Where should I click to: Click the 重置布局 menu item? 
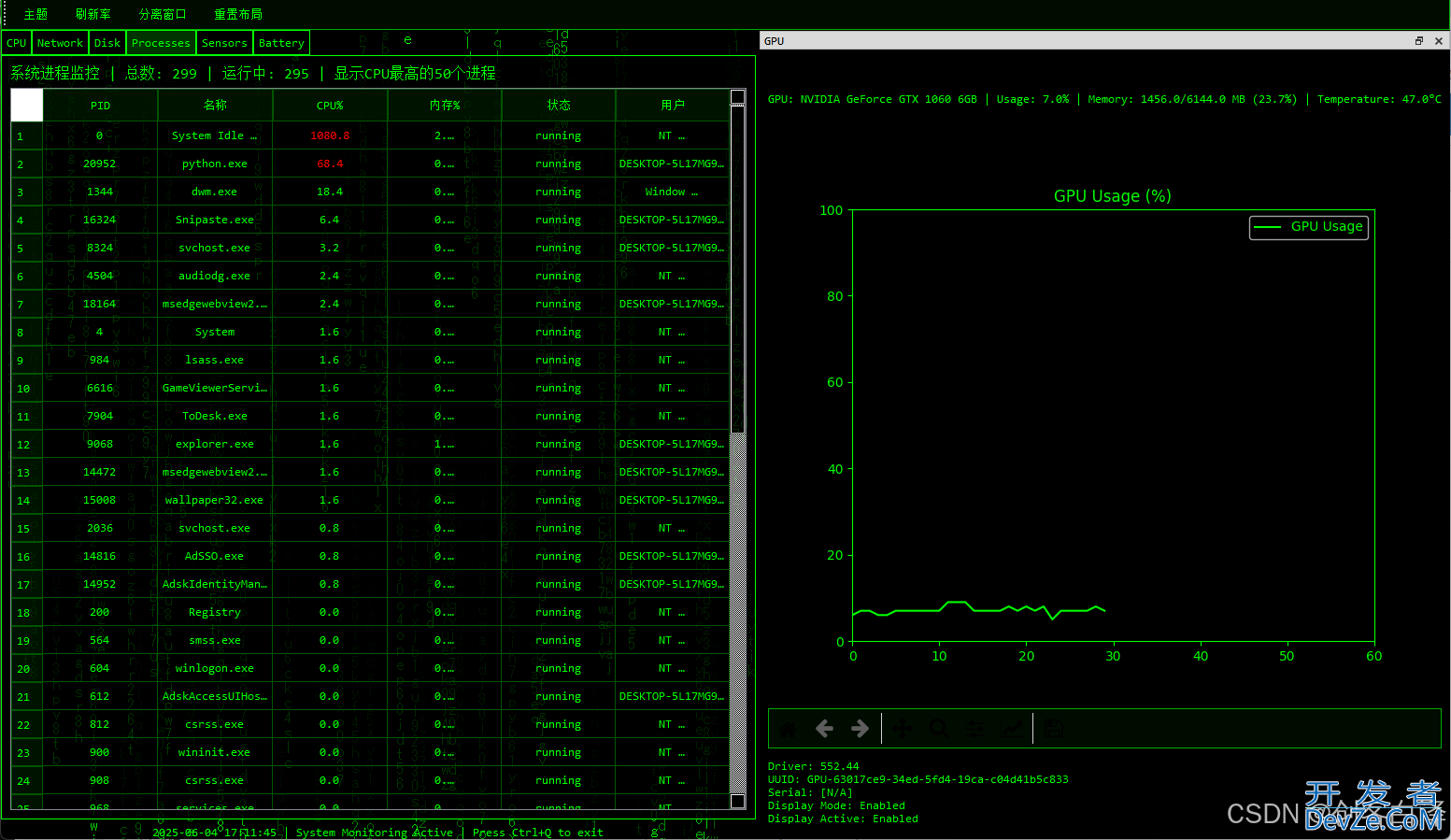[238, 14]
